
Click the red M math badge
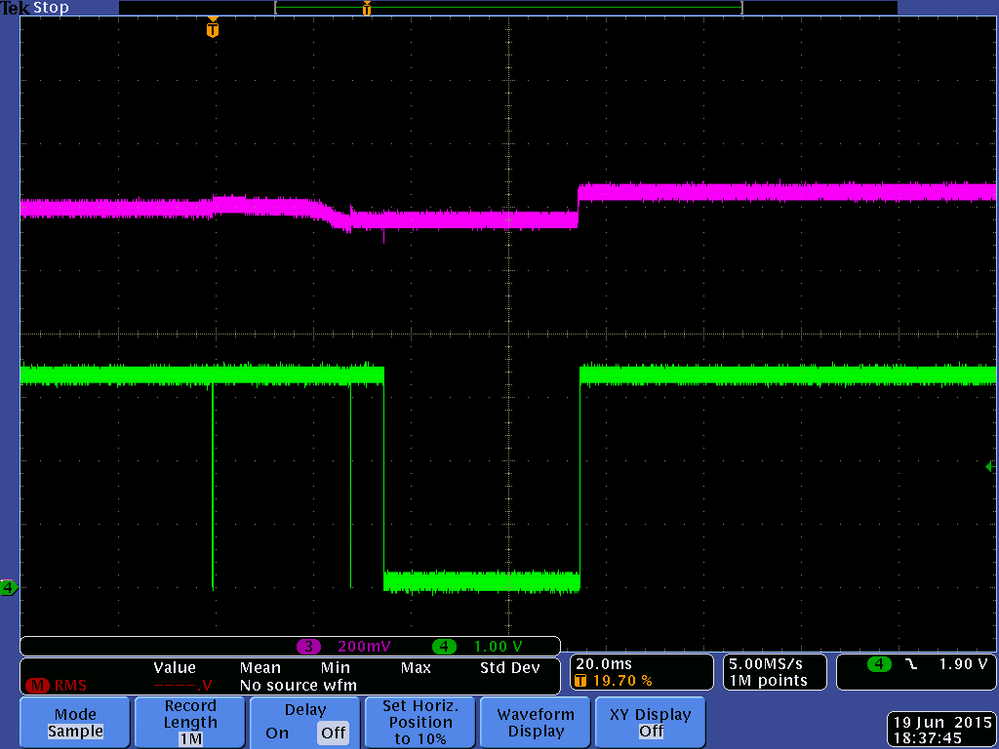(x=37, y=685)
